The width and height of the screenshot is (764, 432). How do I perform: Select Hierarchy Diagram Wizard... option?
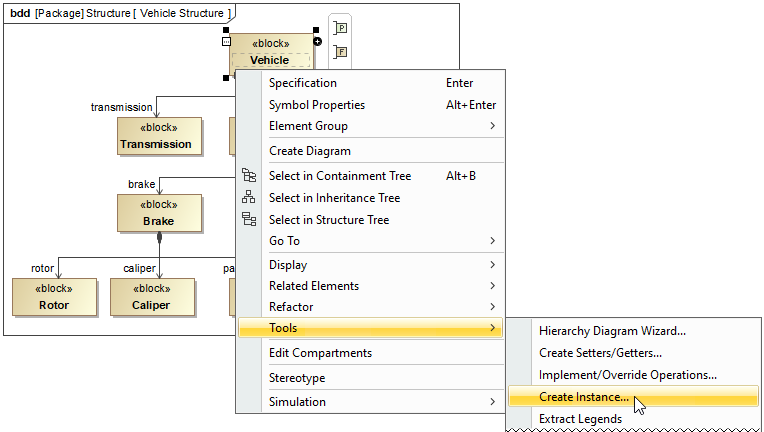[612, 331]
